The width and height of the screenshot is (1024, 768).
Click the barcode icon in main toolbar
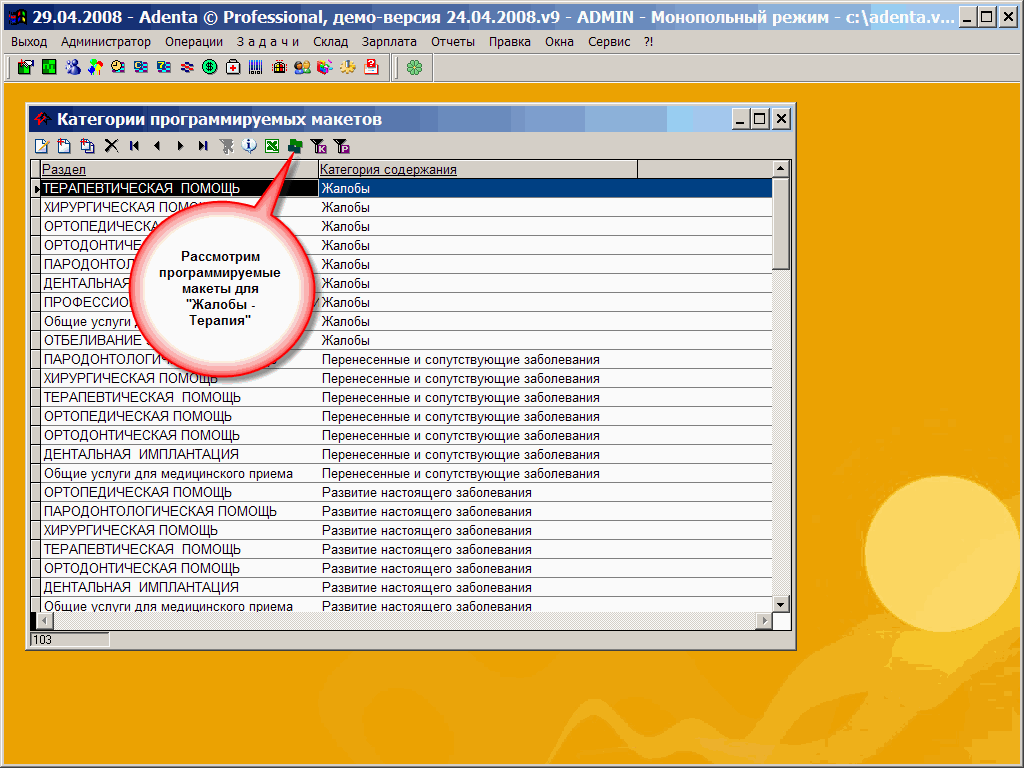tap(256, 67)
